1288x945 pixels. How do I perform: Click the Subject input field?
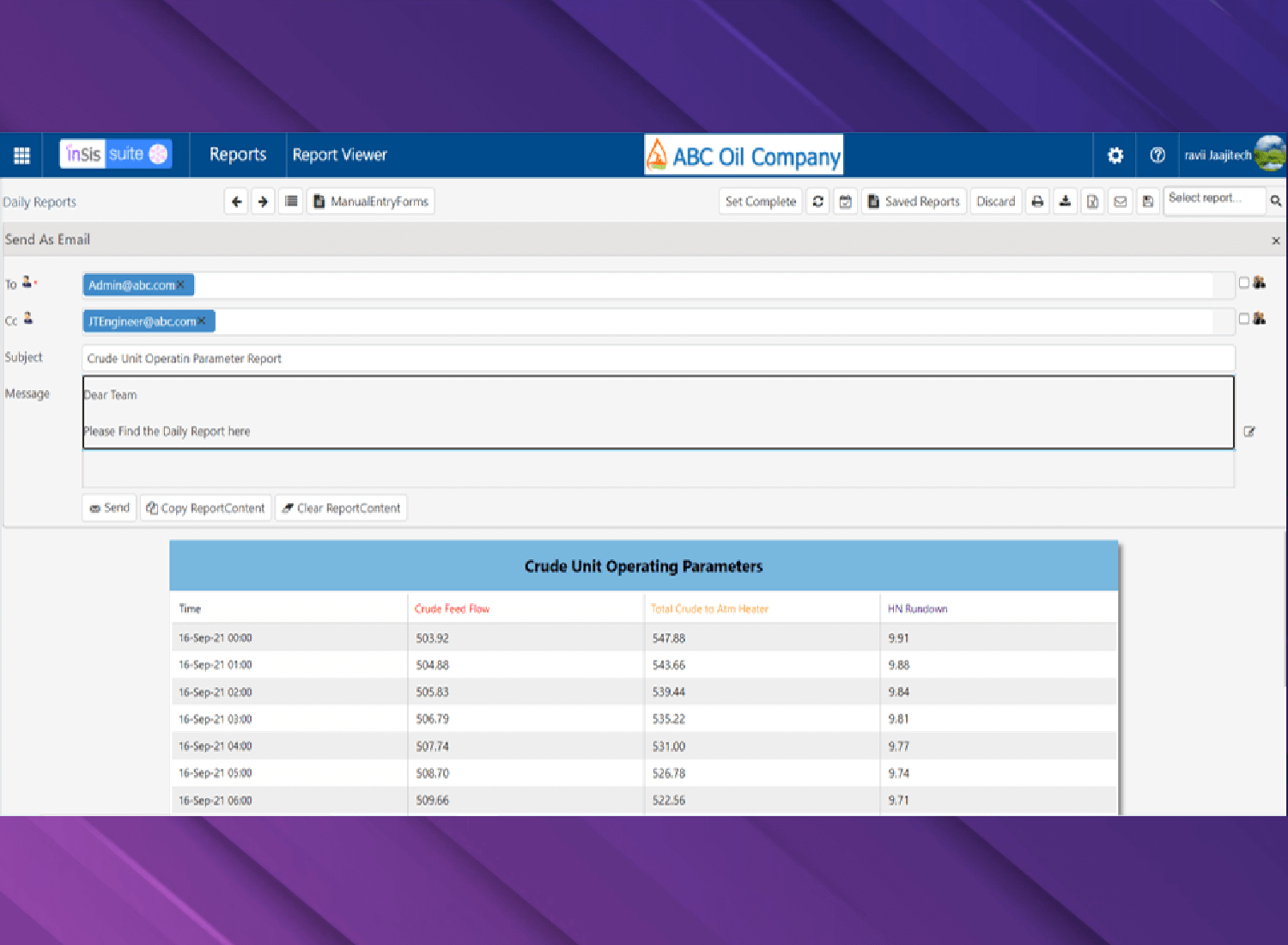[658, 358]
